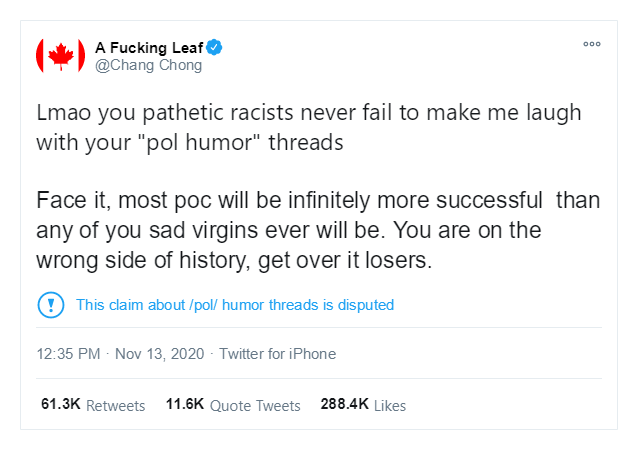Click the 12:35 PM timestamp
Image resolution: width=638 pixels, height=450 pixels.
(x=68, y=354)
